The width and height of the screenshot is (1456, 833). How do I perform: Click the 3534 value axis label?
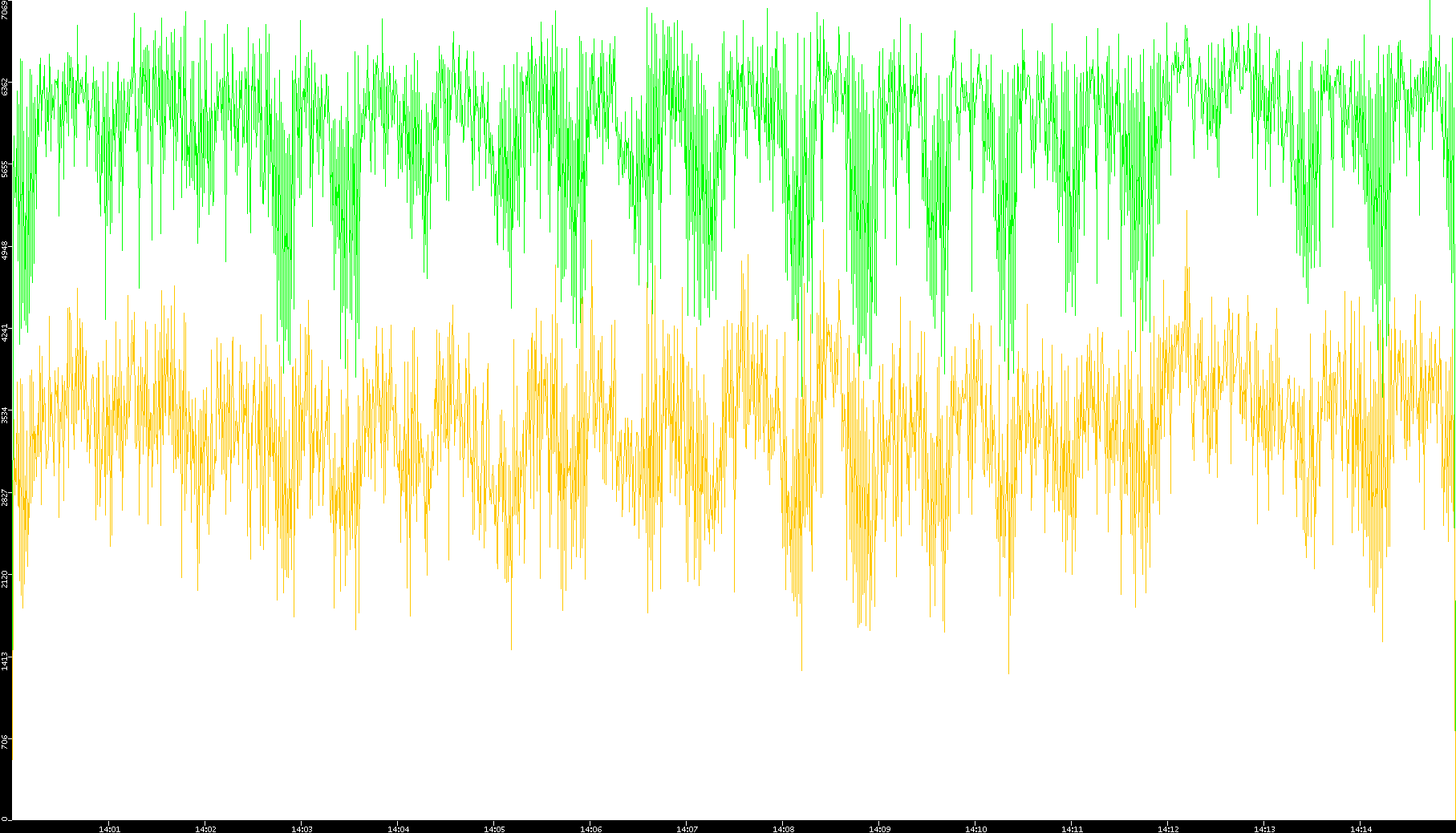coord(6,414)
